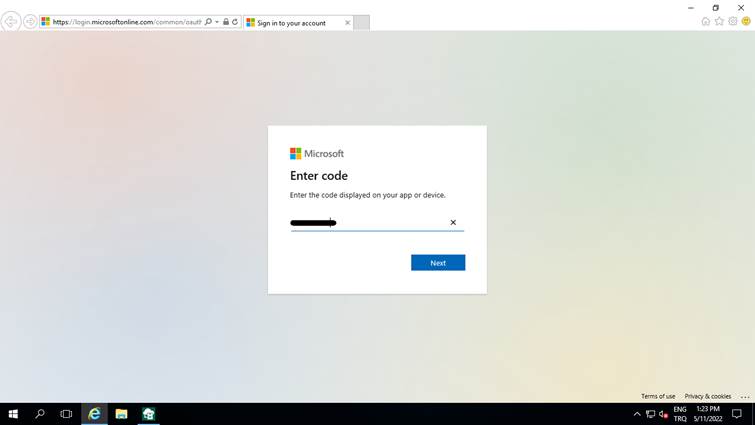Screen dimensions: 755x425
Task: Go to the browser Home icon
Action: pyautogui.click(x=705, y=21)
